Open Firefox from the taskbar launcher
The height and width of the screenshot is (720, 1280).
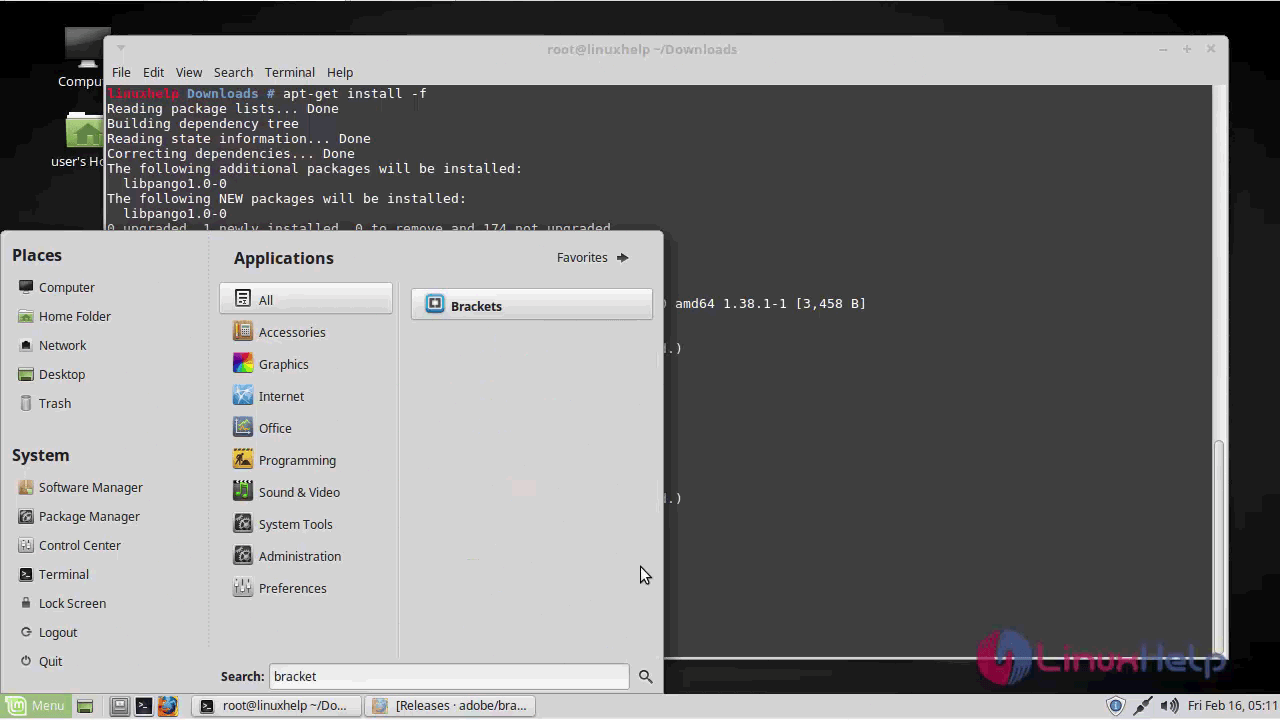pyautogui.click(x=168, y=705)
